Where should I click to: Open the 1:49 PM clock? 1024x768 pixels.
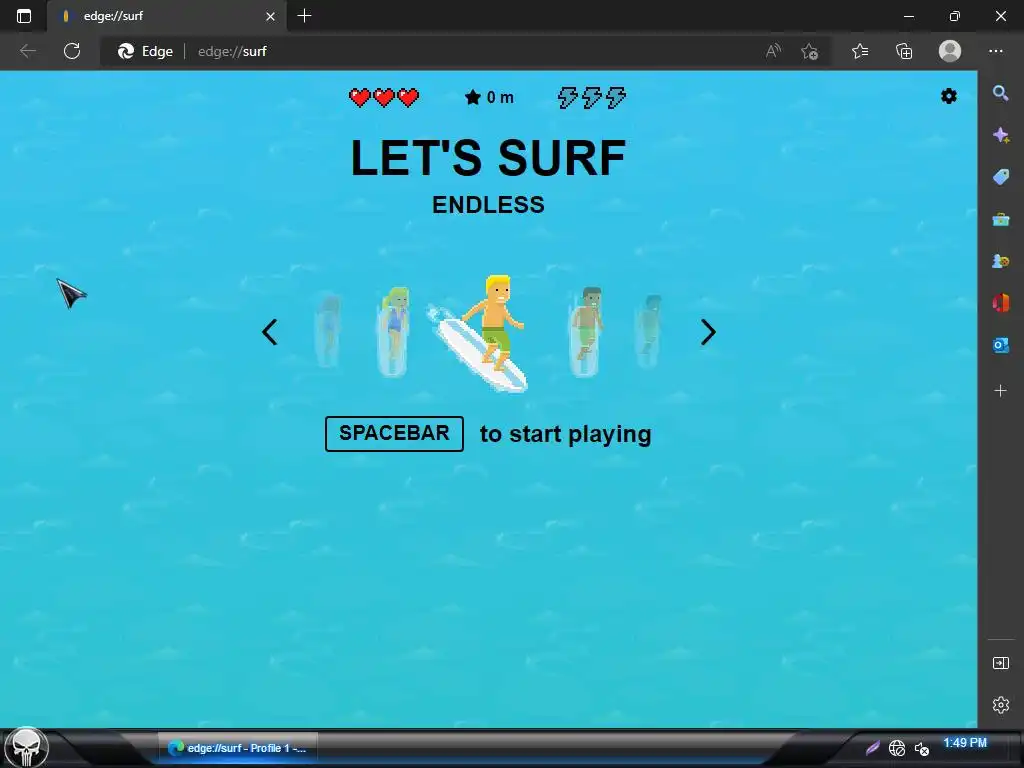point(965,743)
